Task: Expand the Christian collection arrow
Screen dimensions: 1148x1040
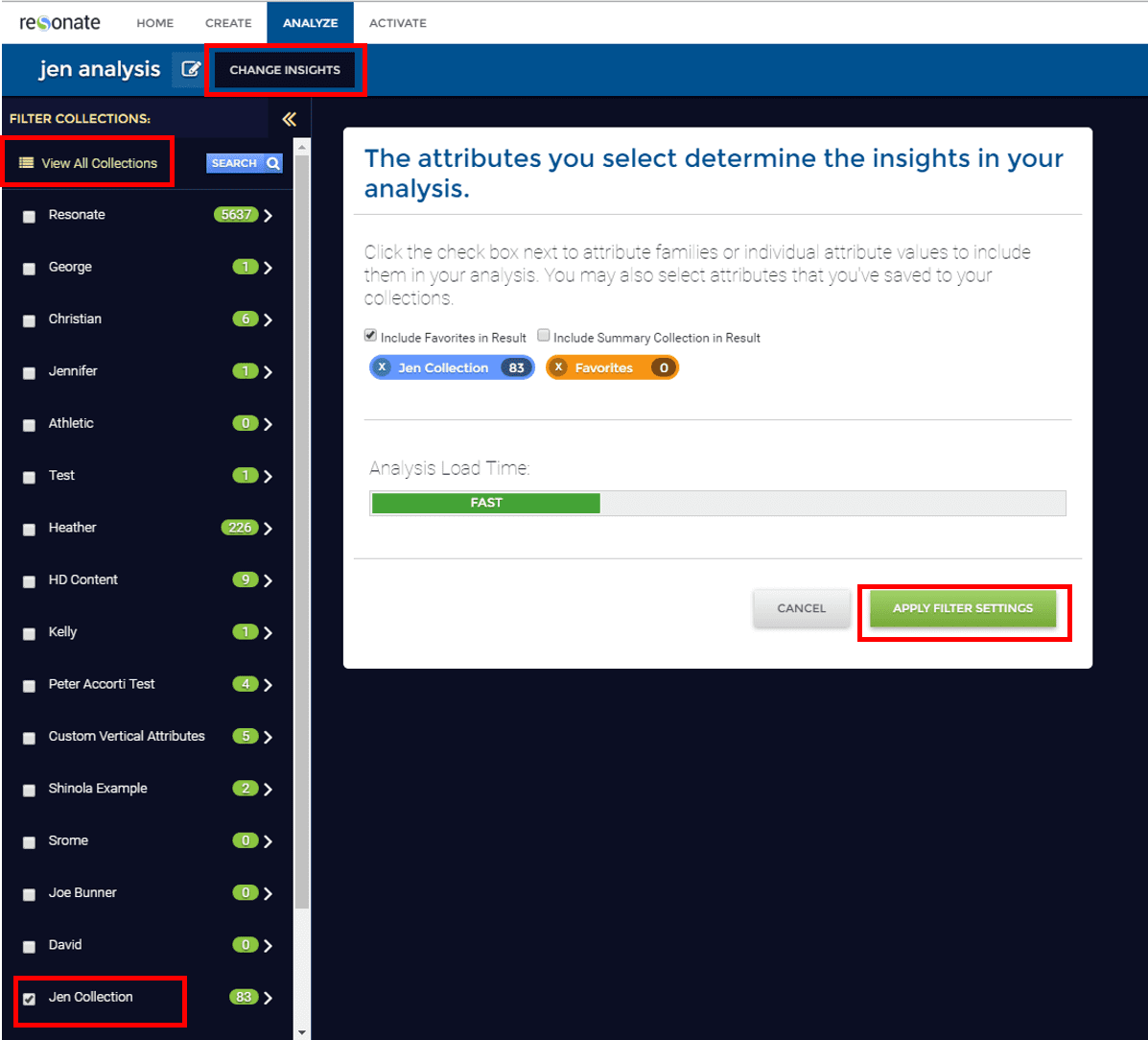Action: click(x=269, y=319)
